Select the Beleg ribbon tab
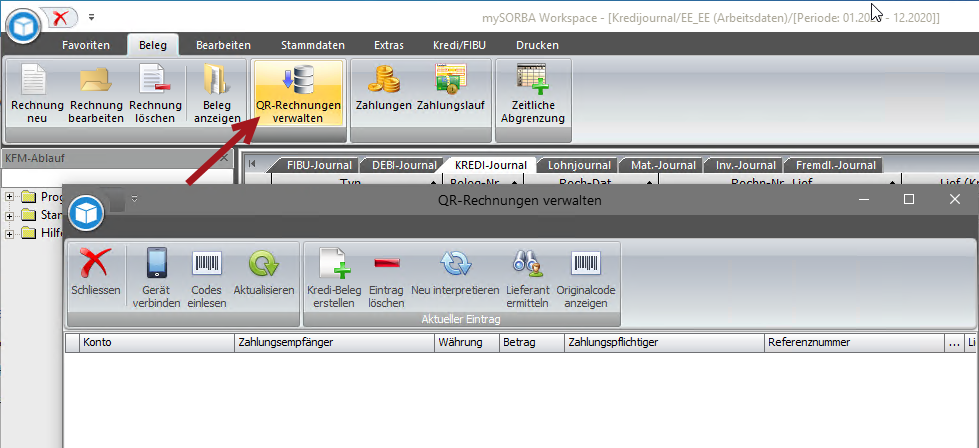This screenshot has height=448, width=979. [x=153, y=45]
